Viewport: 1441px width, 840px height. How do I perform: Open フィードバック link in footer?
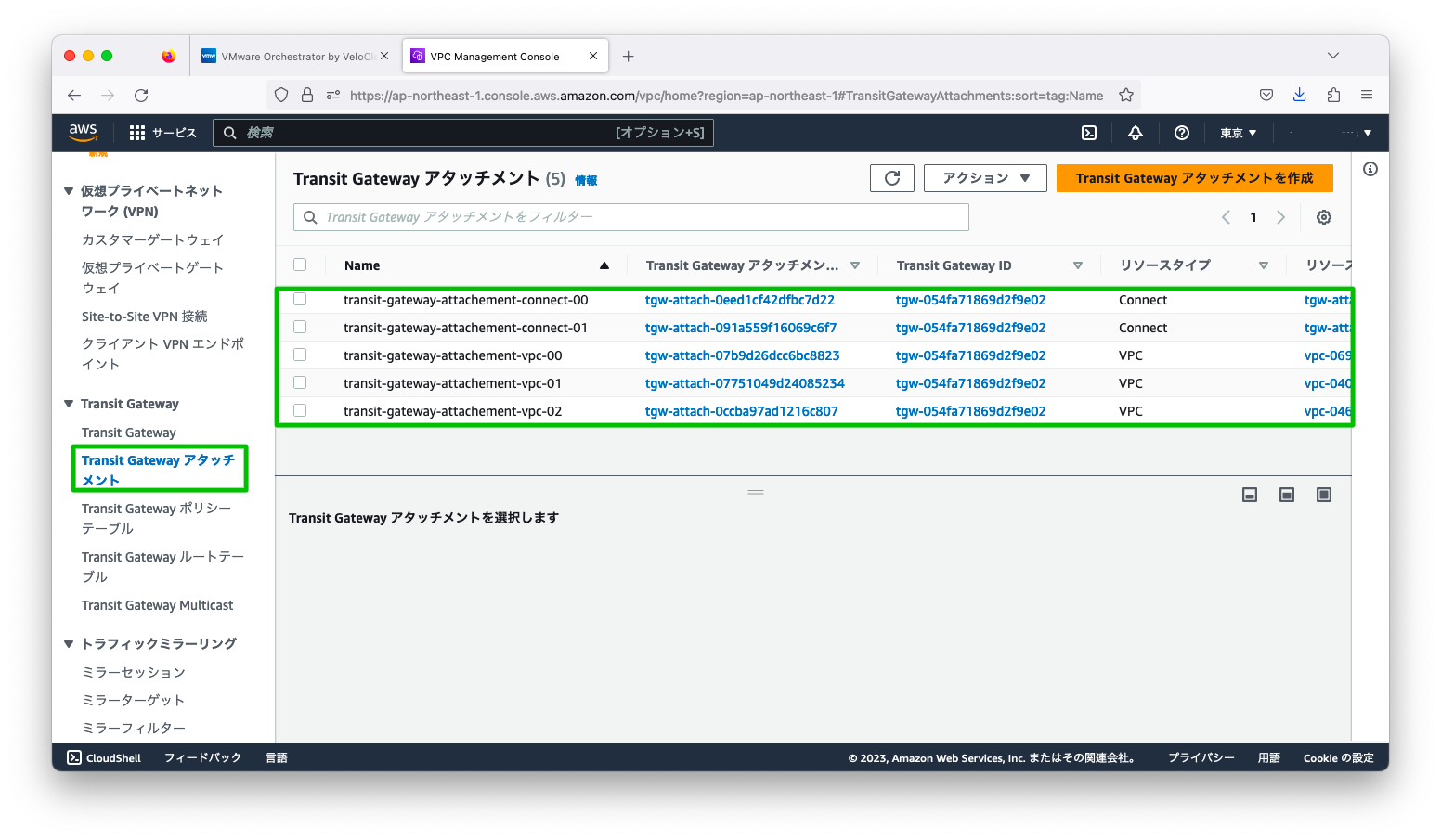click(203, 757)
